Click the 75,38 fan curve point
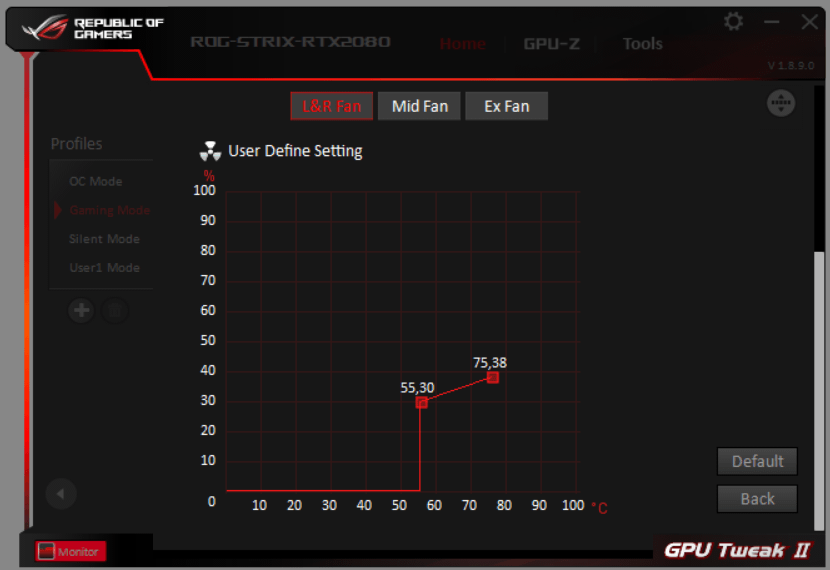Screen dimensions: 830x570 click(492, 377)
